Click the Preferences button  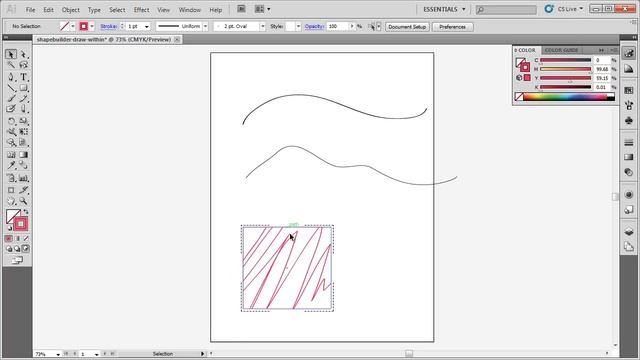tap(452, 27)
